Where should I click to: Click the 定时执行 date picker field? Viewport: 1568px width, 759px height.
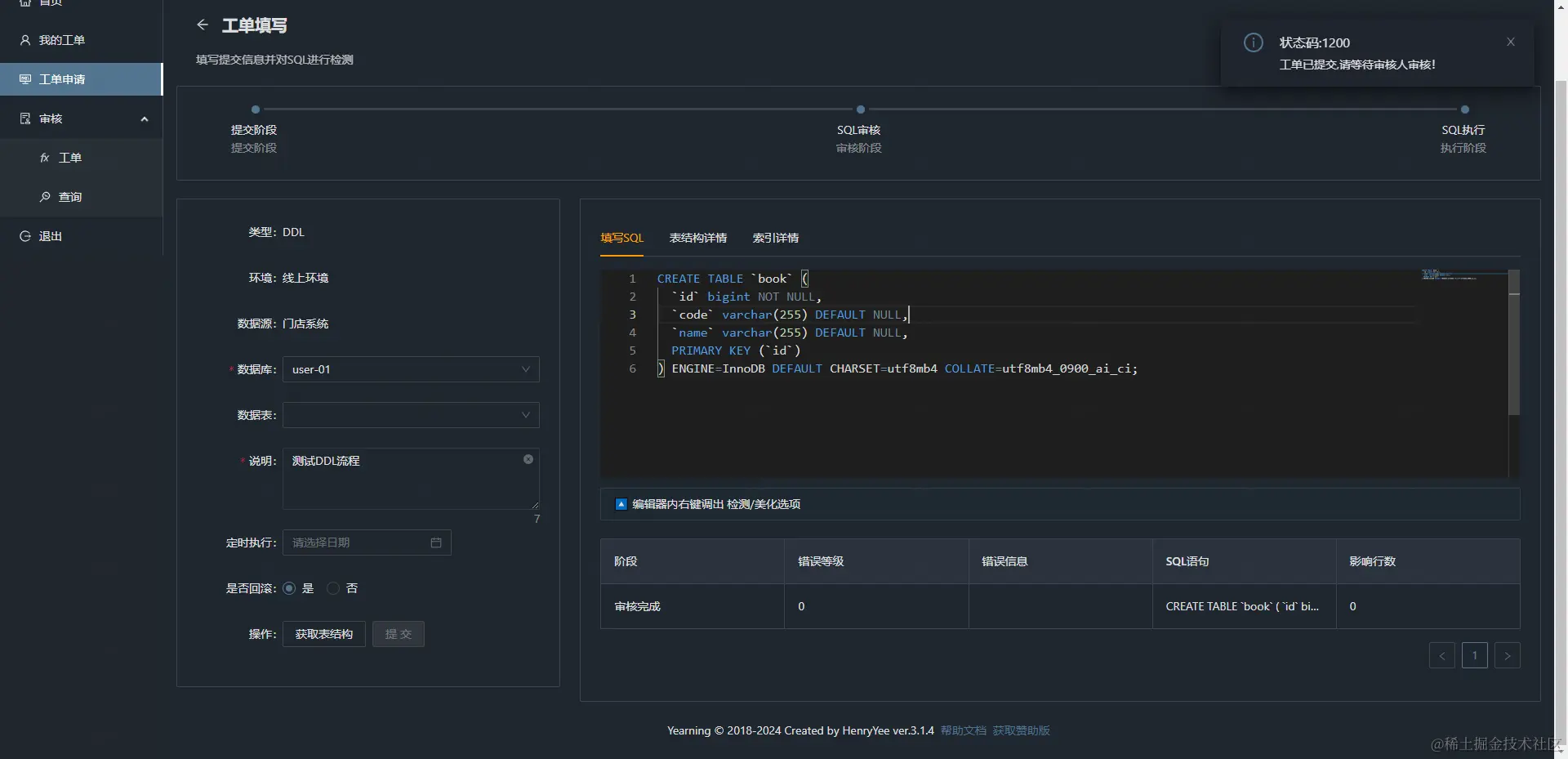367,542
